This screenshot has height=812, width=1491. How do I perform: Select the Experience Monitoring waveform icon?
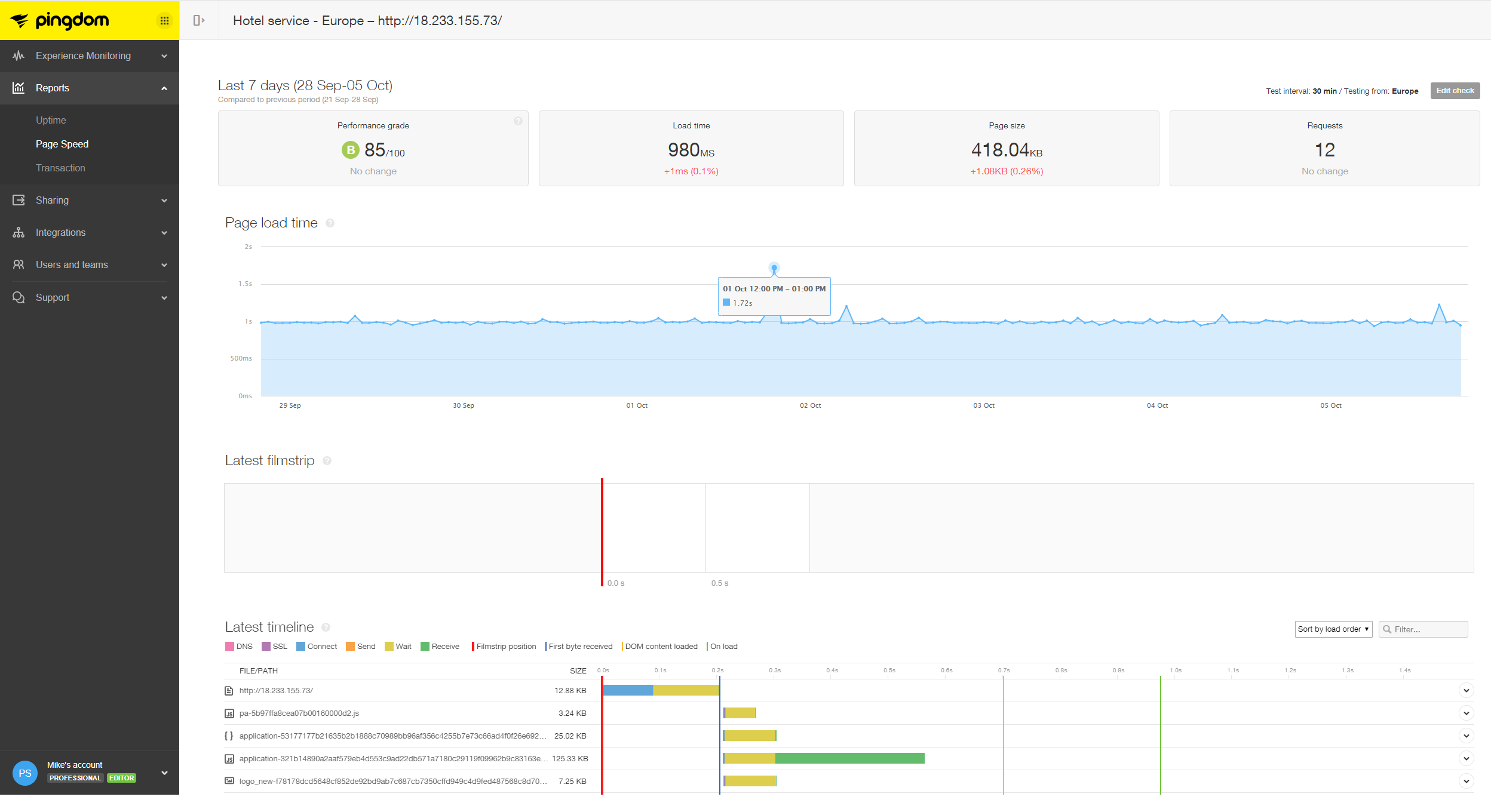click(19, 56)
